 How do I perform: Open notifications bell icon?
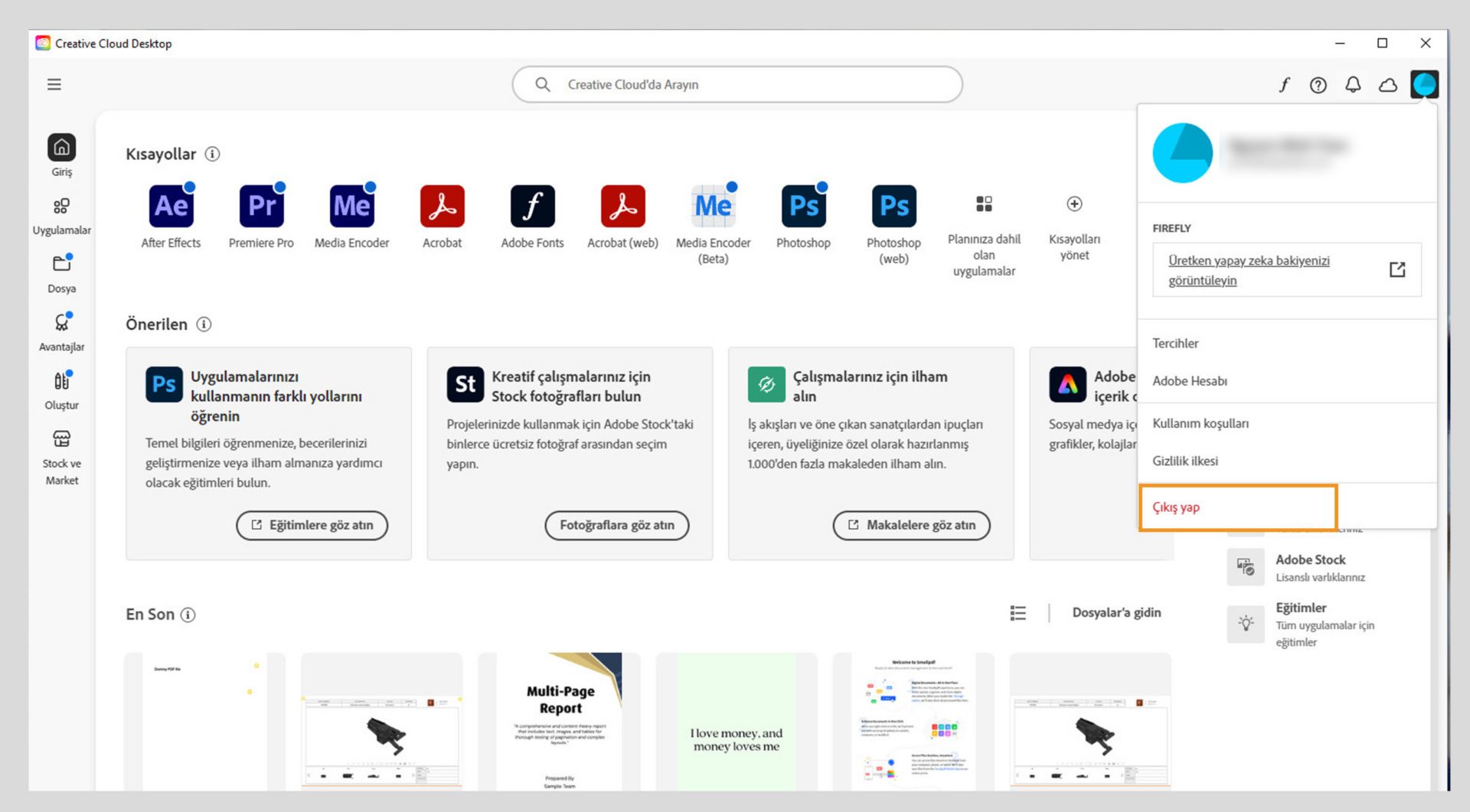1353,85
